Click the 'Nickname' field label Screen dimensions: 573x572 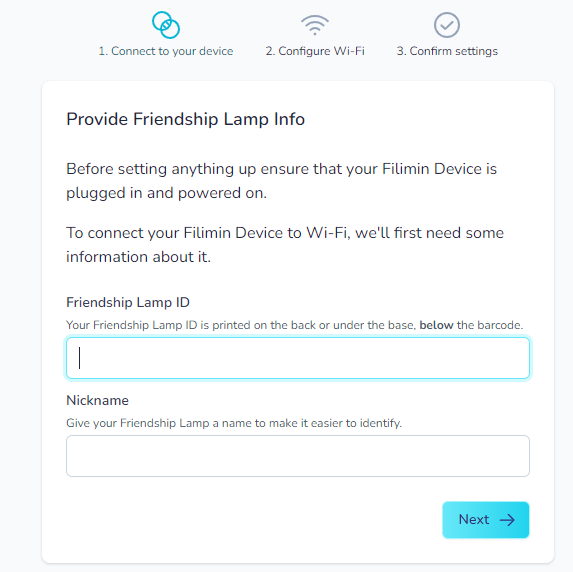tap(97, 401)
